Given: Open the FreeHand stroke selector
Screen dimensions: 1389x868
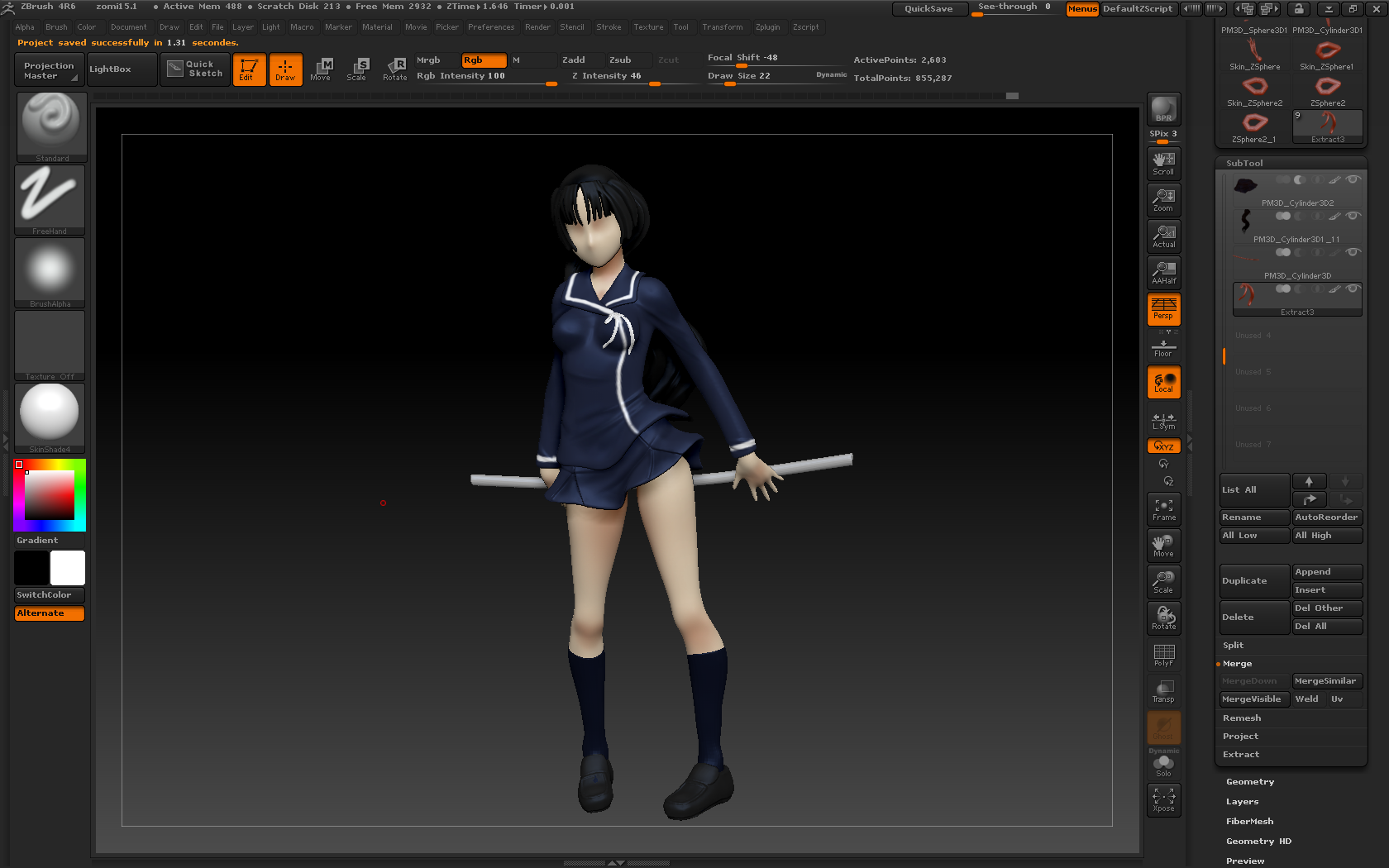Looking at the screenshot, I should tap(50, 200).
